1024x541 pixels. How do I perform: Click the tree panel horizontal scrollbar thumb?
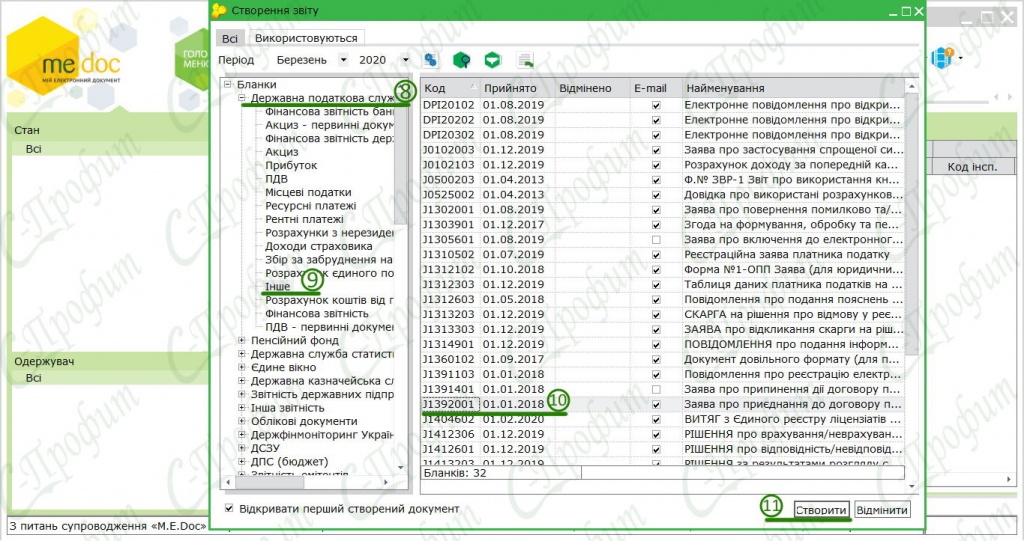(x=269, y=482)
